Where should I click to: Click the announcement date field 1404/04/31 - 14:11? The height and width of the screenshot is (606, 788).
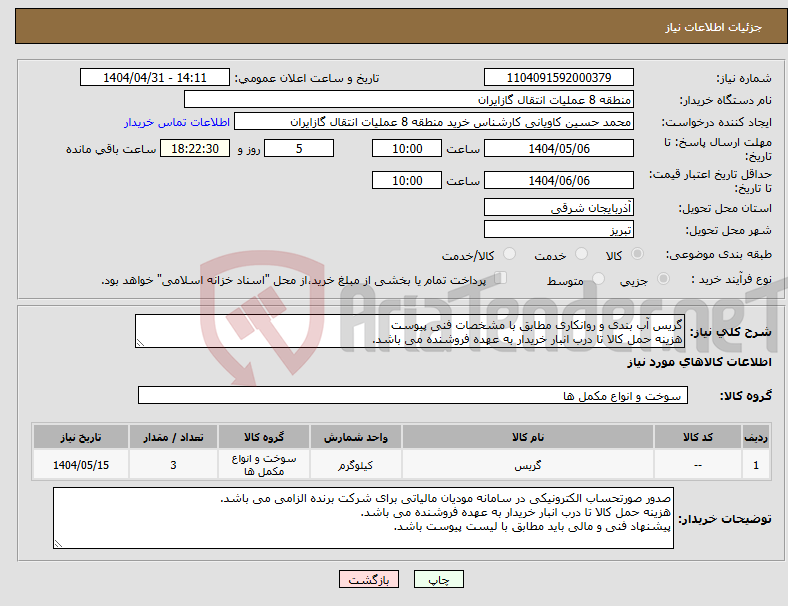click(x=155, y=77)
